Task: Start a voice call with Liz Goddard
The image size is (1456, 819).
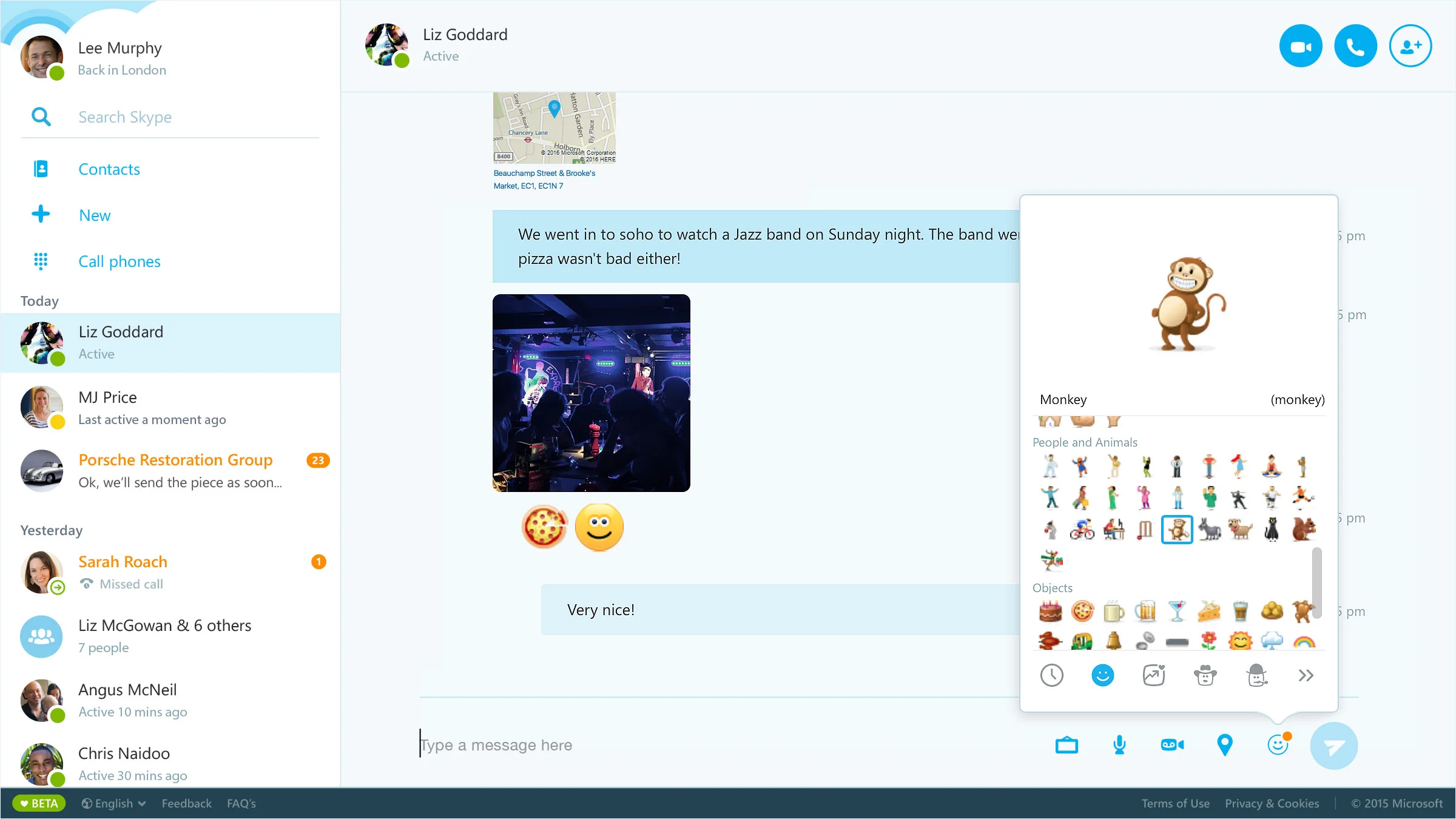Action: [x=1355, y=46]
